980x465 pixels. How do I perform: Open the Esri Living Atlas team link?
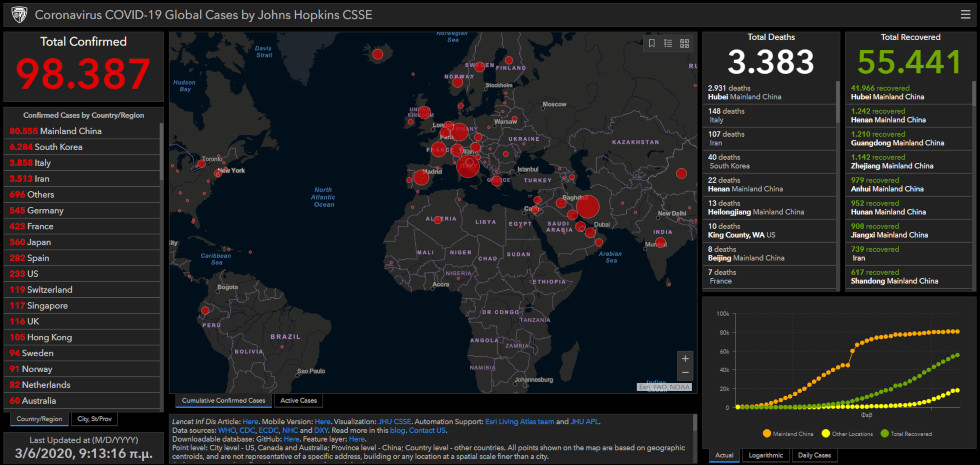pos(519,422)
